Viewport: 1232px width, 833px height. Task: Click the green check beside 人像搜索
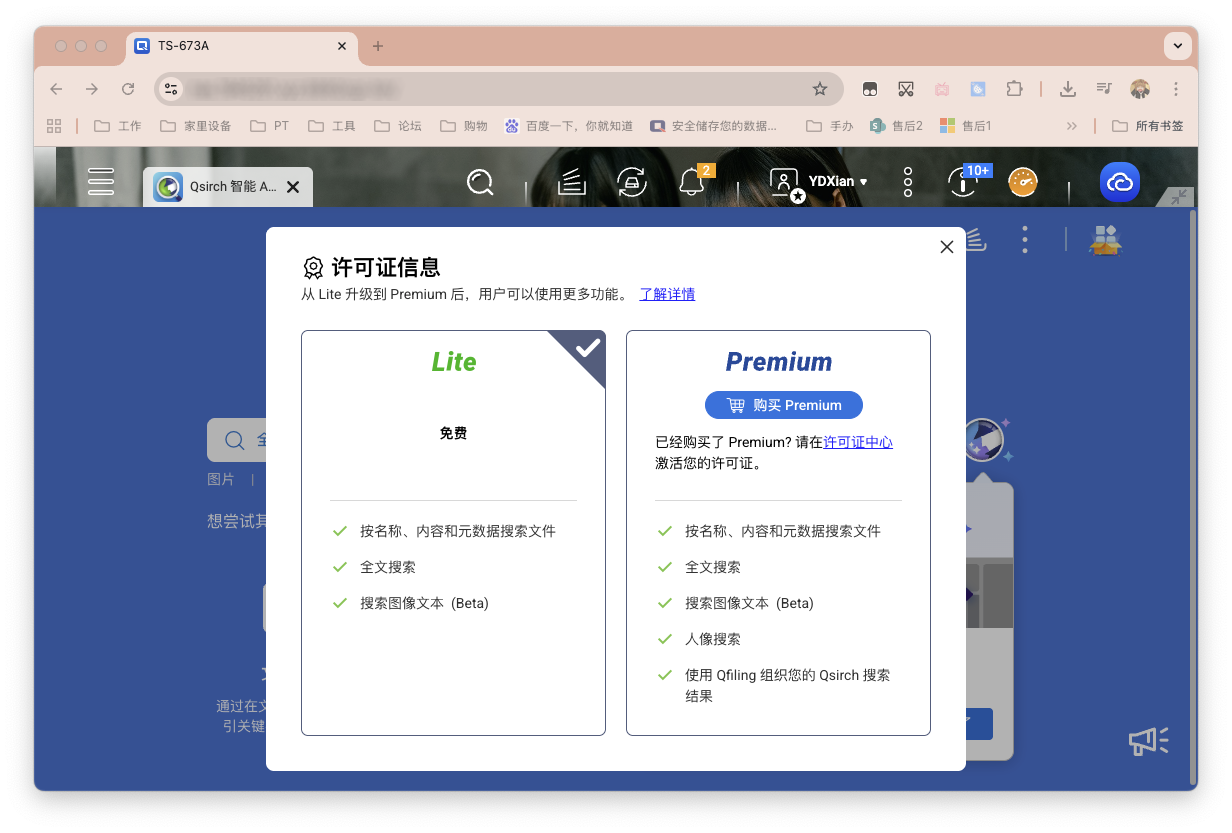pyautogui.click(x=665, y=639)
